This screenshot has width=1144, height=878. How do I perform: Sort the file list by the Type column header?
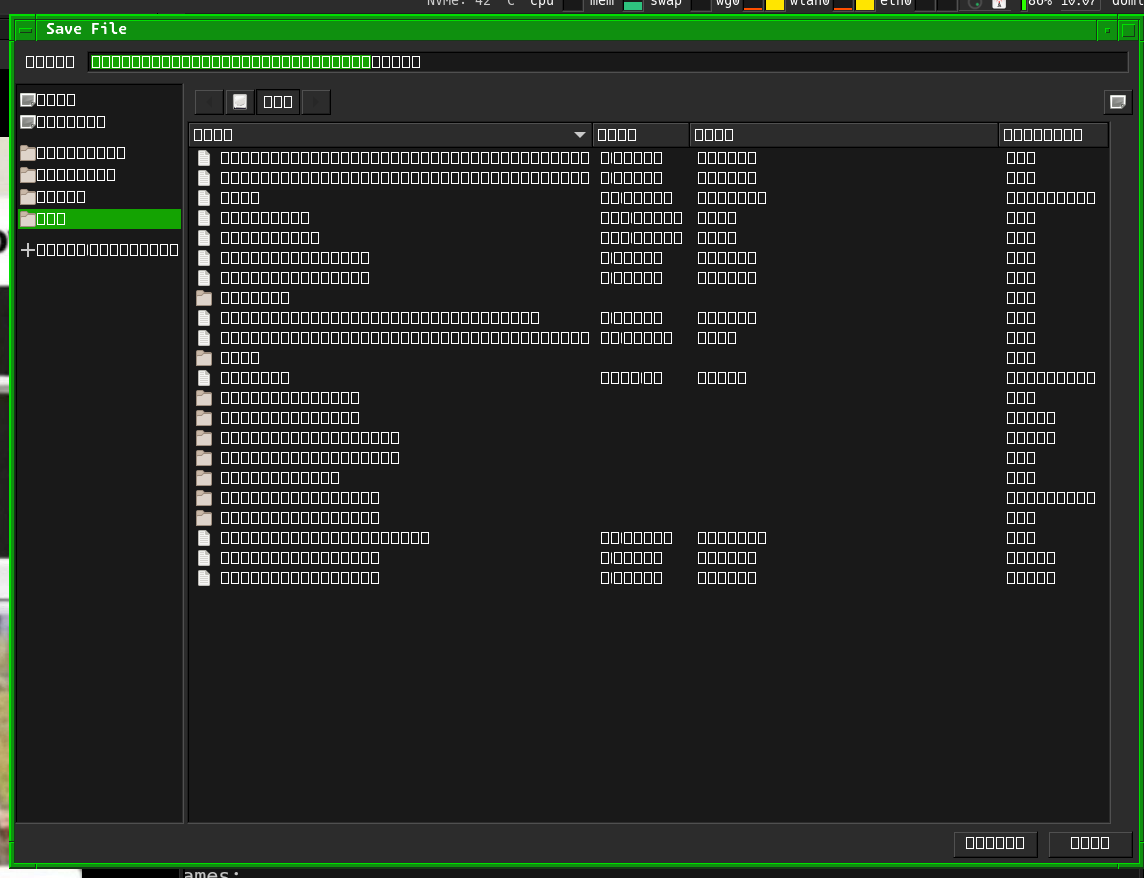[843, 135]
